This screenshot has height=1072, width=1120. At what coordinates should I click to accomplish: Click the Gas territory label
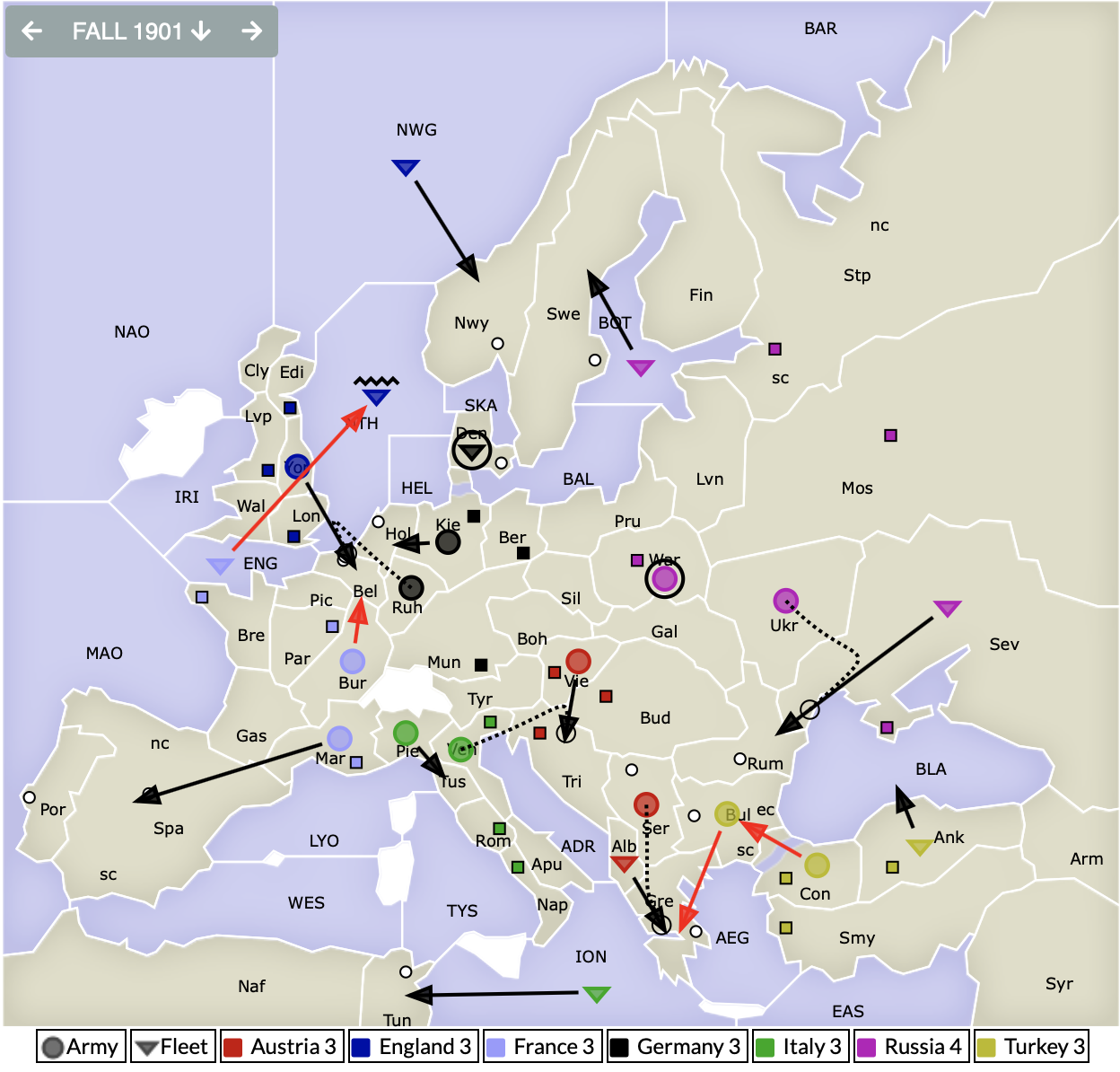click(251, 736)
